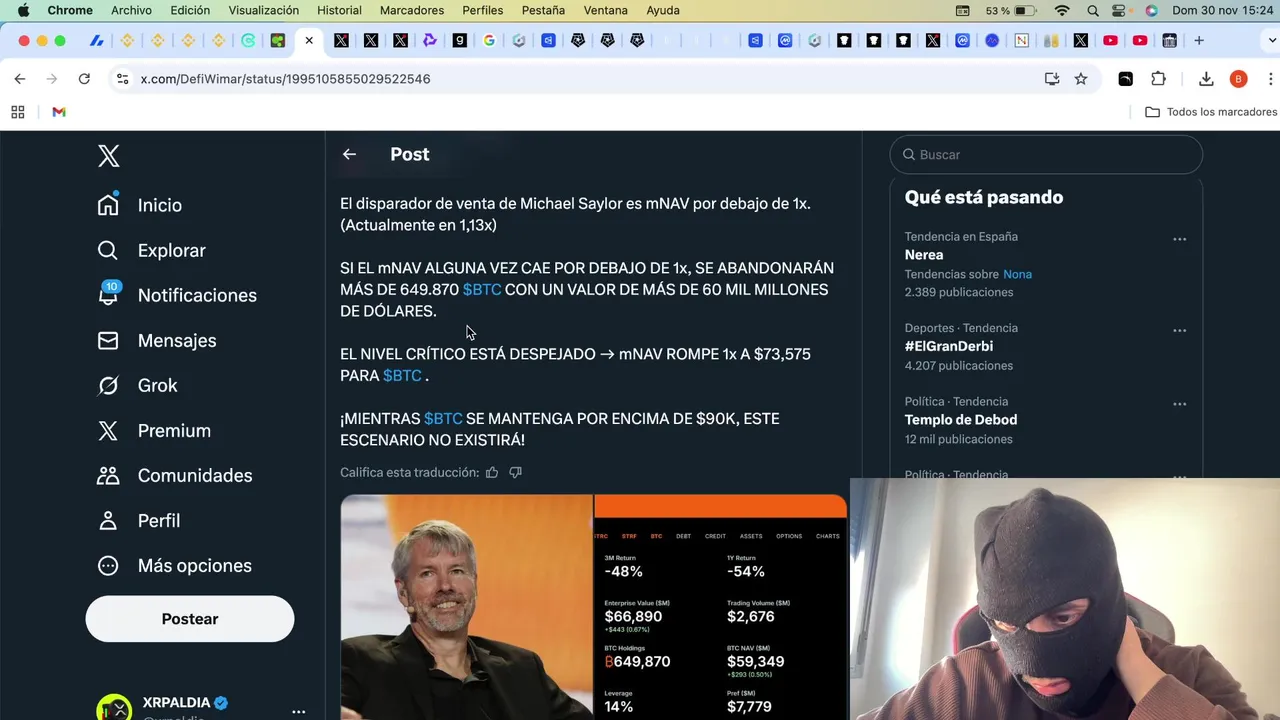The width and height of the screenshot is (1280, 720).
Task: Click the black extension icon in toolbar
Action: 1125,78
